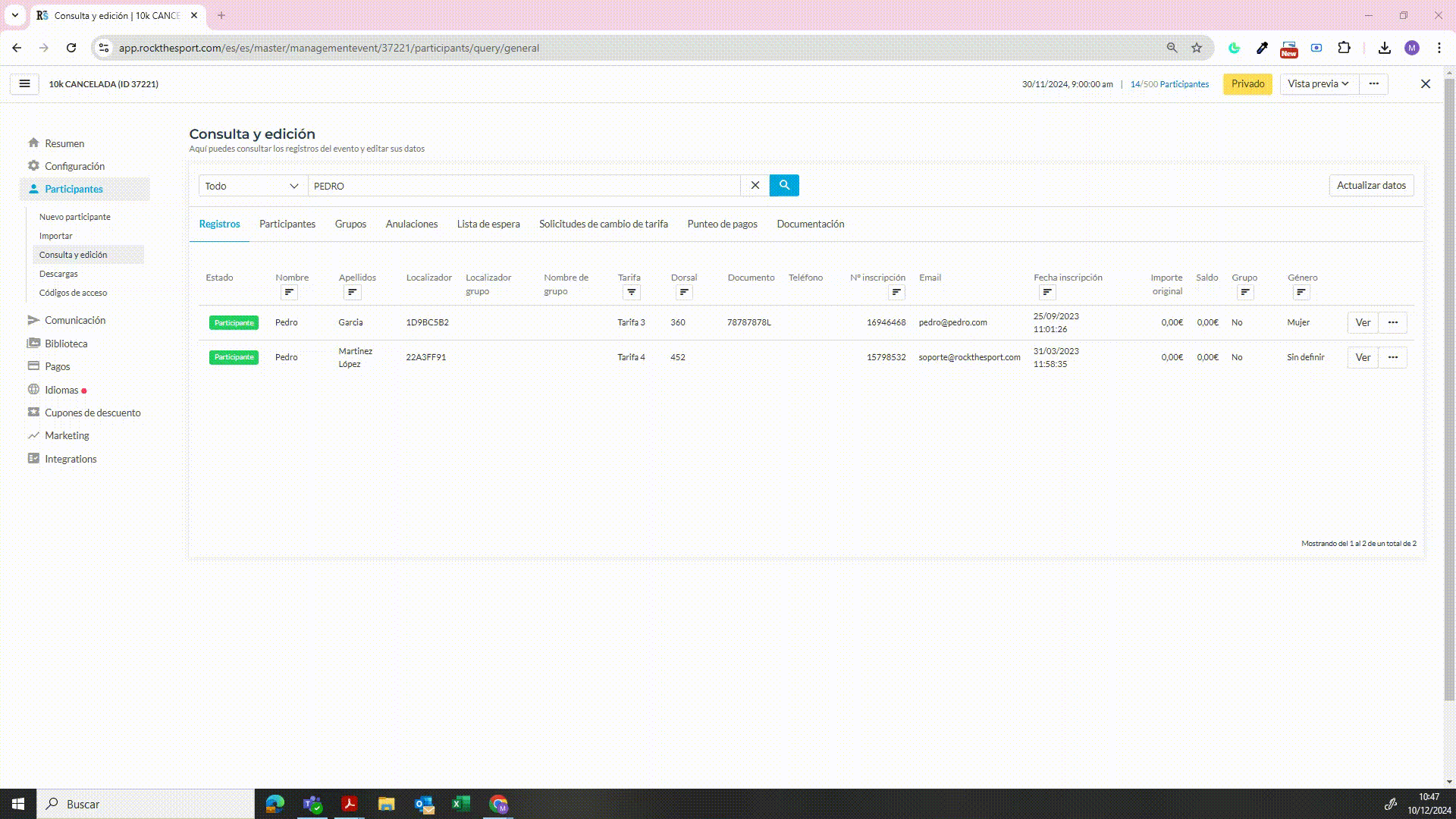Open Idiomas in the sidebar
The width and height of the screenshot is (1456, 819).
[x=61, y=390]
